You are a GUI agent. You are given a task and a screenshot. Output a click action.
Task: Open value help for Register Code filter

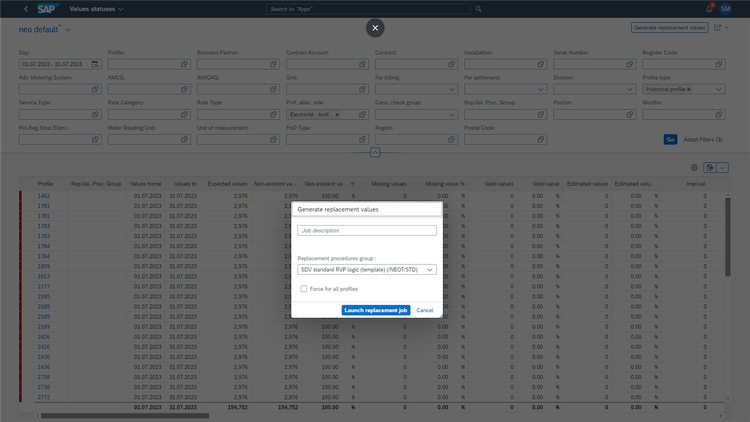pos(719,64)
